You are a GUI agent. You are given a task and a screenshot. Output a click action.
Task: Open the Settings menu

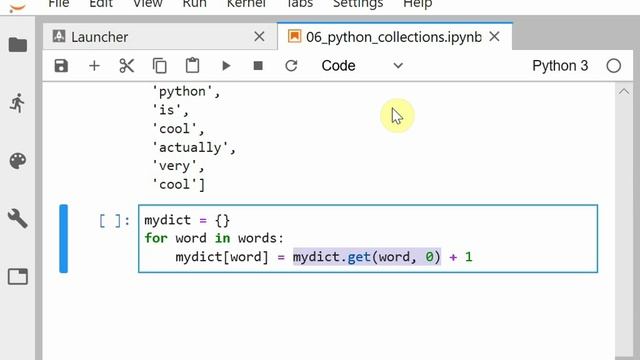click(x=358, y=4)
